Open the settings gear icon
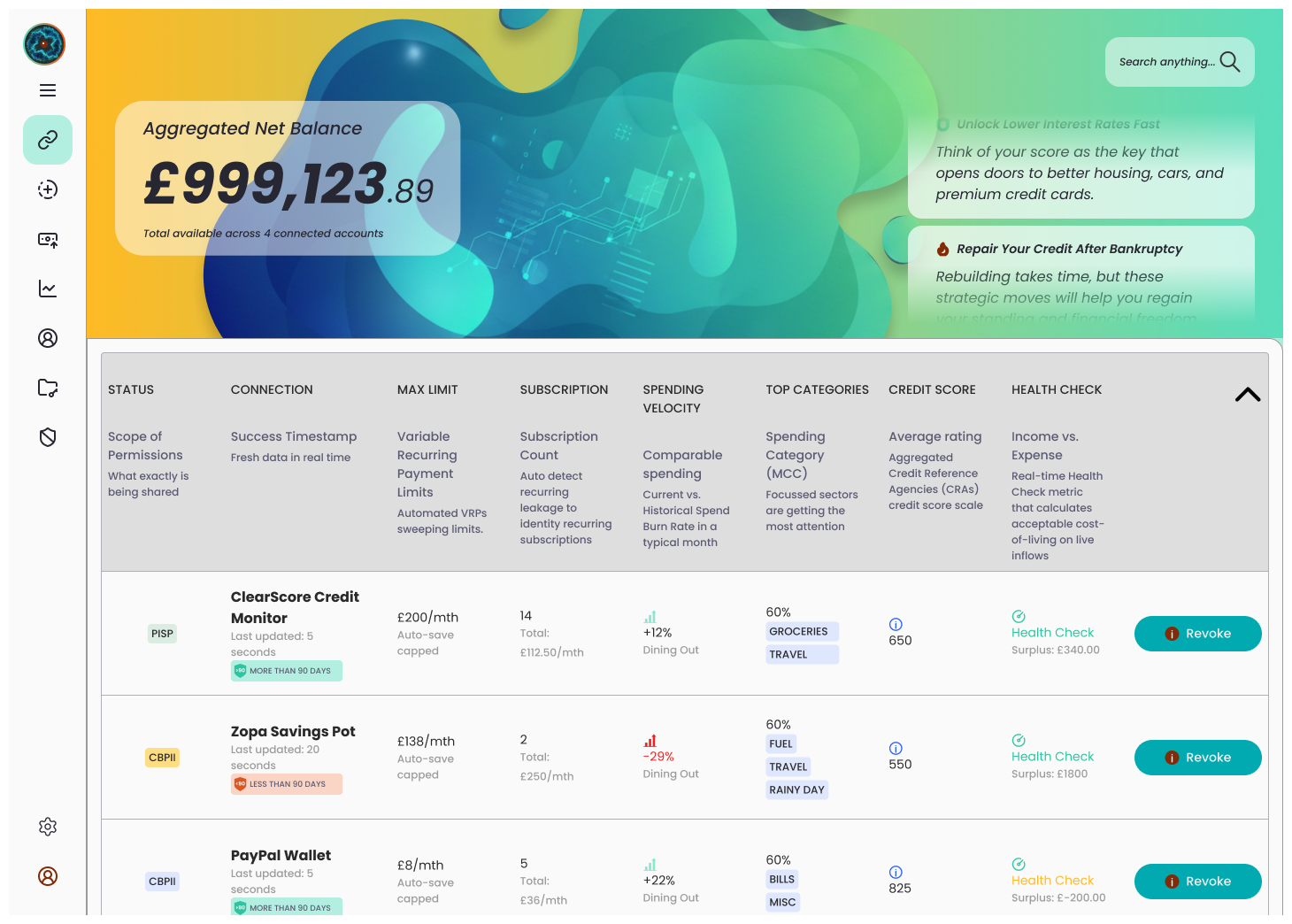 pos(47,827)
